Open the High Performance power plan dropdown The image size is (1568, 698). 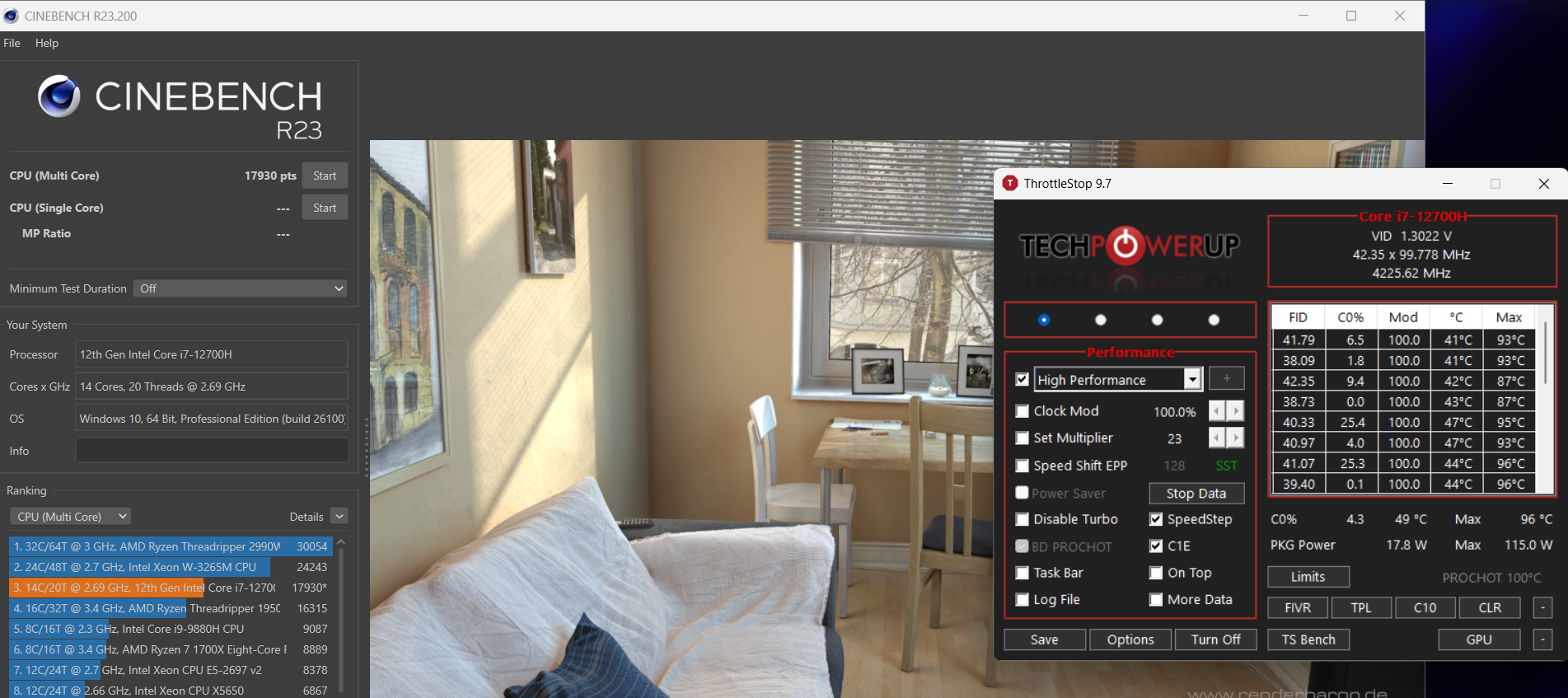(x=1192, y=379)
